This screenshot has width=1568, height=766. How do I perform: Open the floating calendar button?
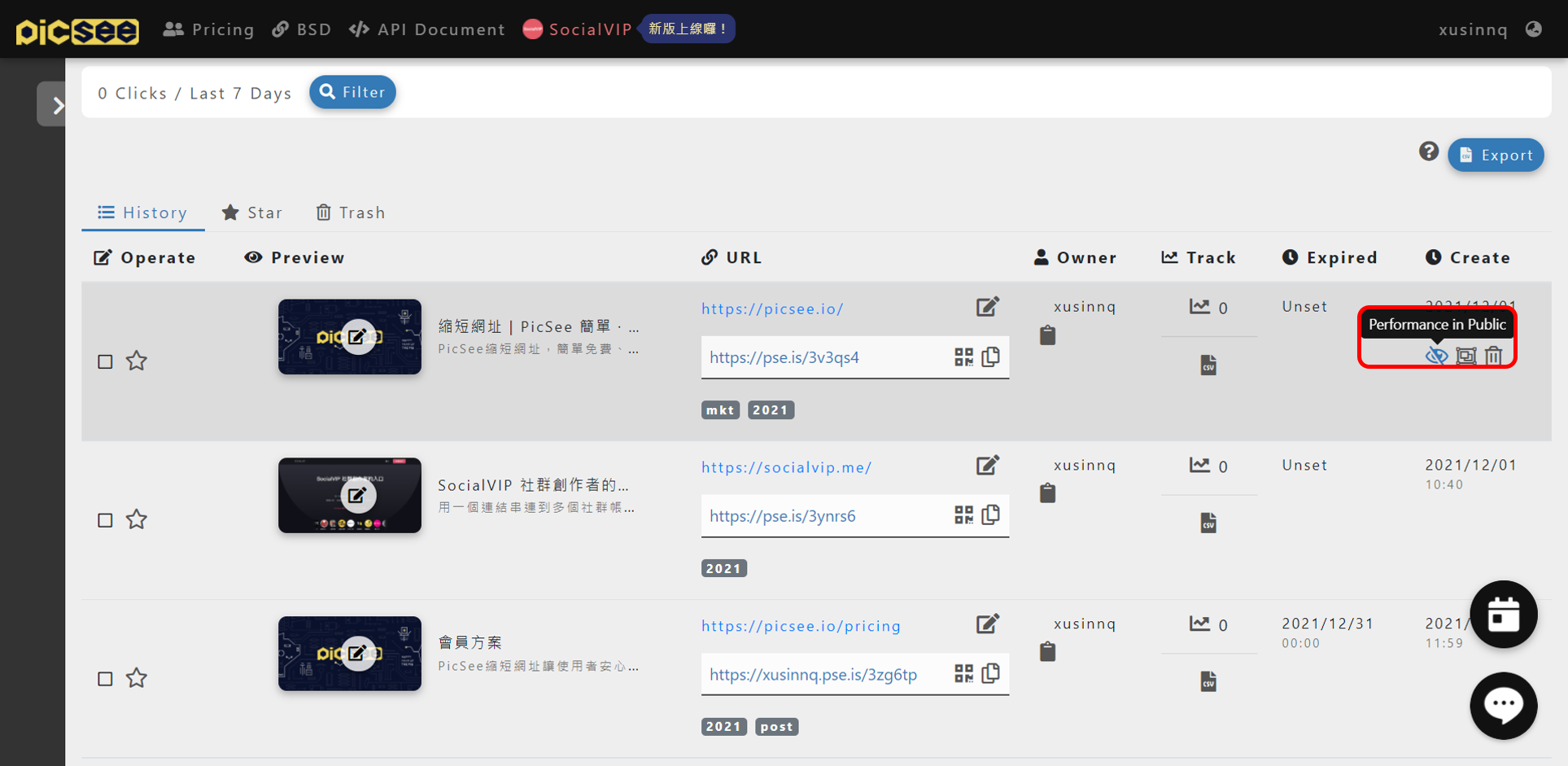[1504, 615]
